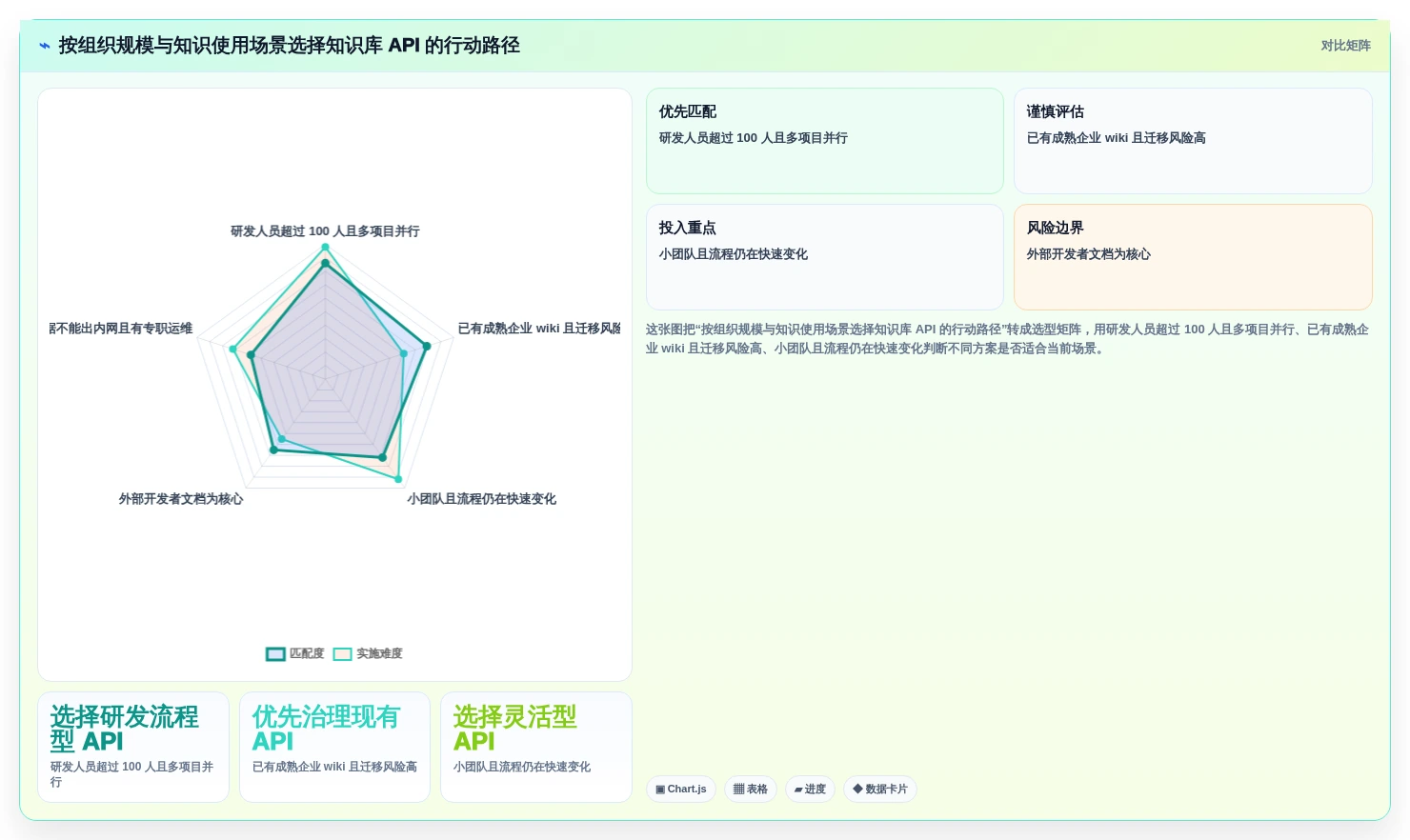The width and height of the screenshot is (1410, 840).
Task: Click 实施难度 data point at bottom-right vertex
Action: click(398, 479)
